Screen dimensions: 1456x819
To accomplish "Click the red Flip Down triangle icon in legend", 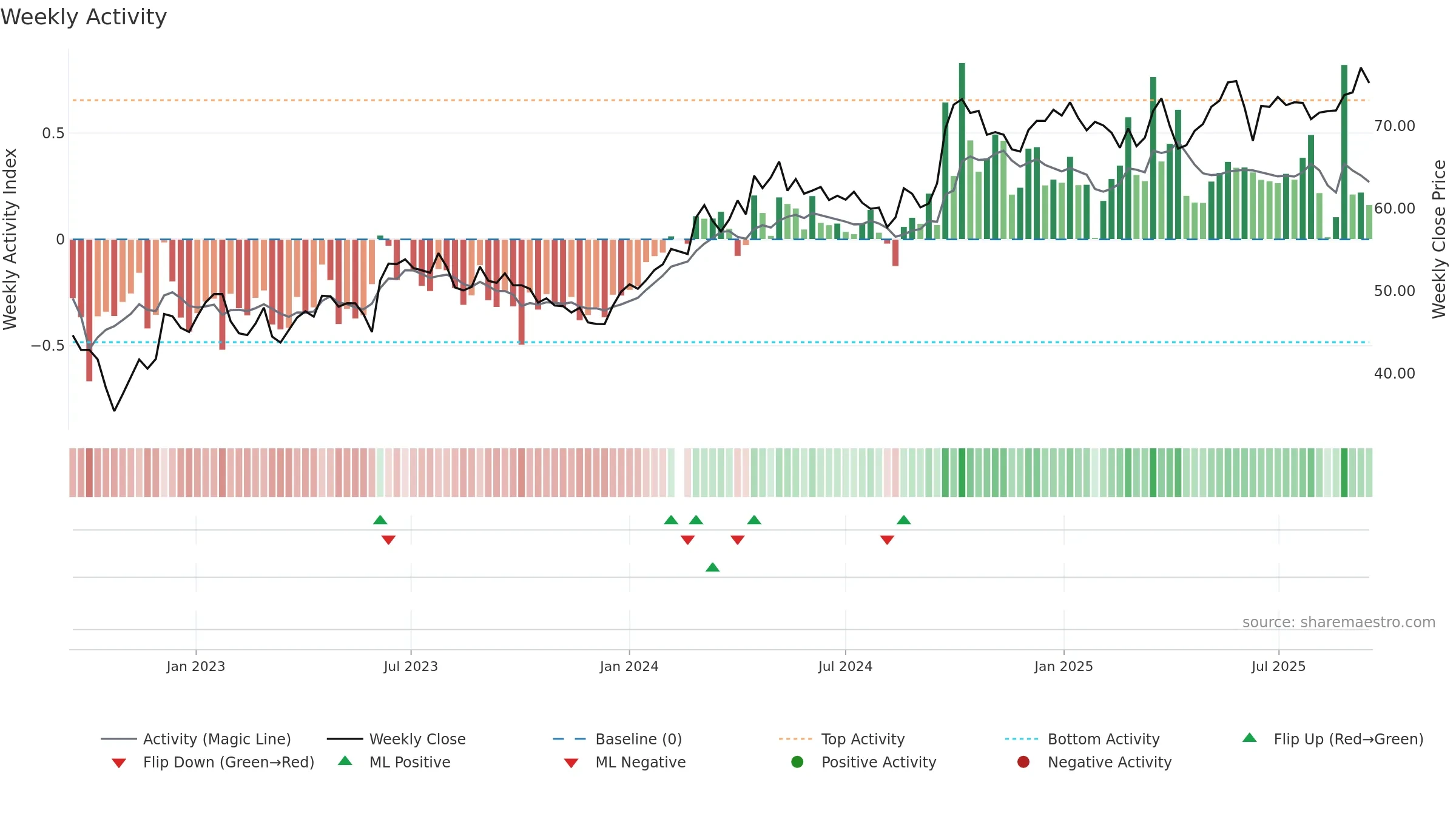I will pyautogui.click(x=119, y=763).
